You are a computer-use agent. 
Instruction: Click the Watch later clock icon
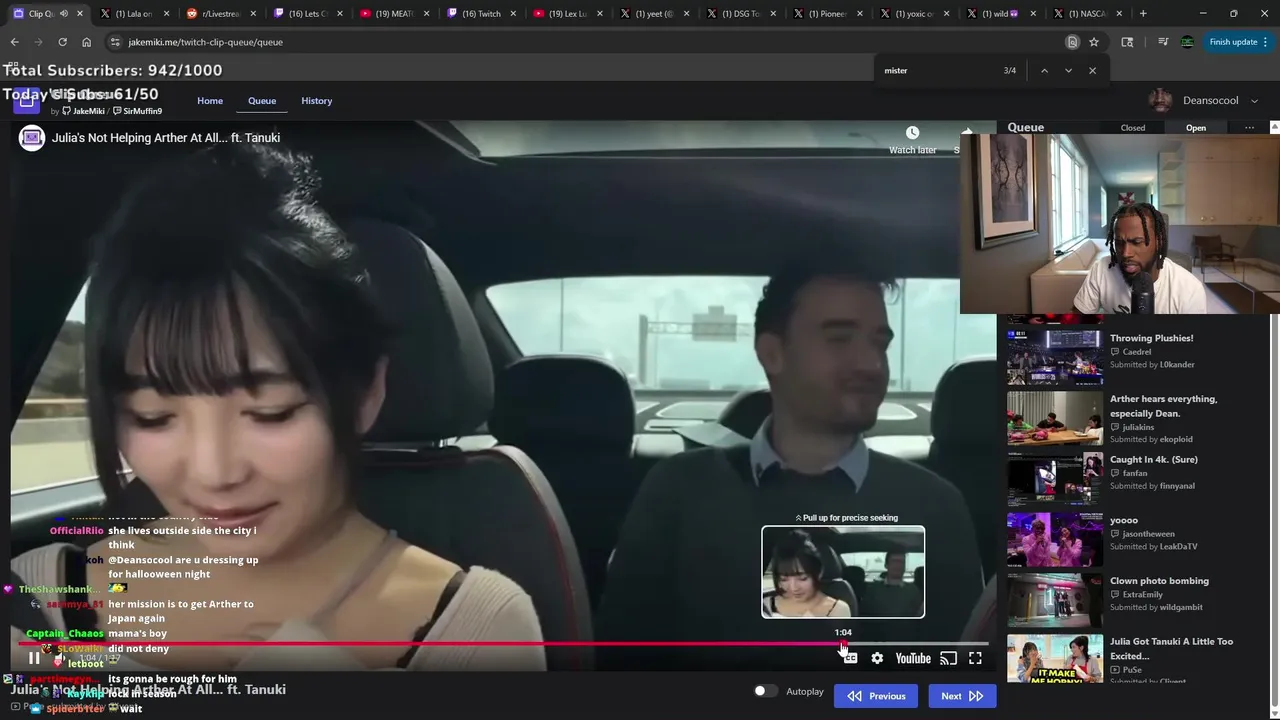click(912, 133)
